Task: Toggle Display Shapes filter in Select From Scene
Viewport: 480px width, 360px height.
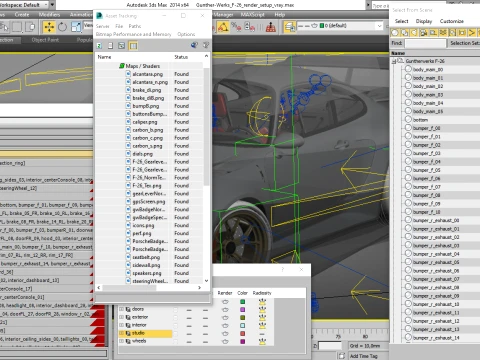Action: pyautogui.click(x=404, y=33)
